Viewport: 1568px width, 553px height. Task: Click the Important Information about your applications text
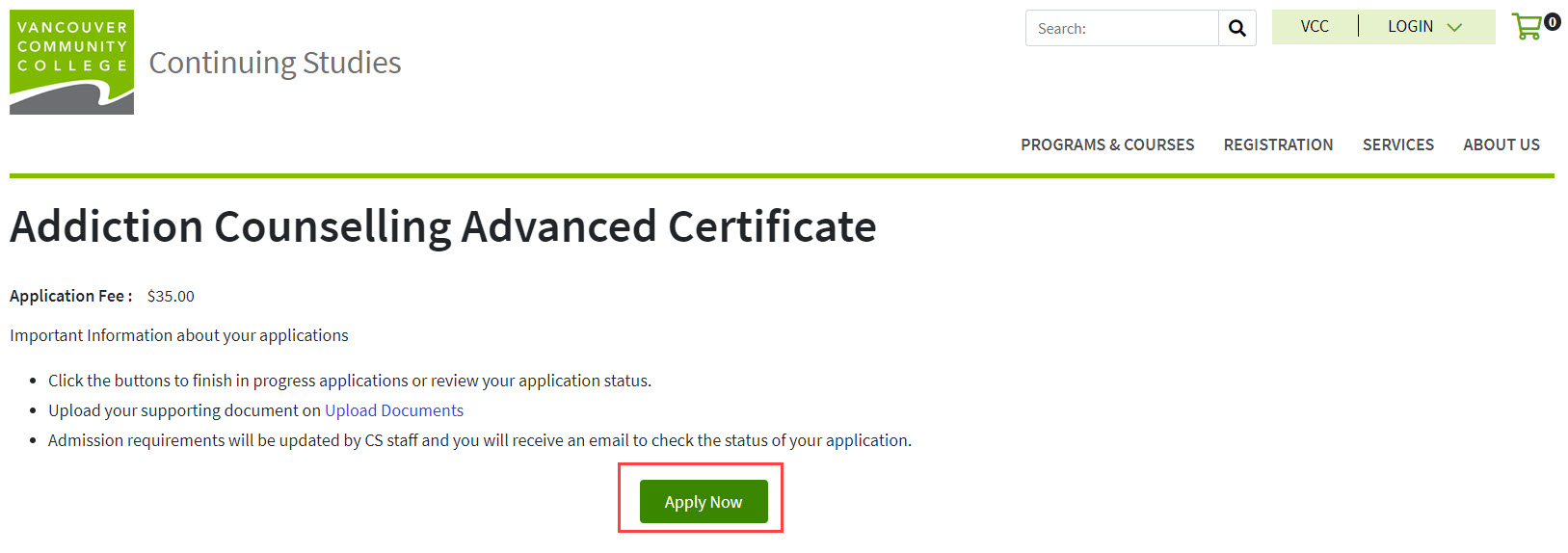pos(179,335)
